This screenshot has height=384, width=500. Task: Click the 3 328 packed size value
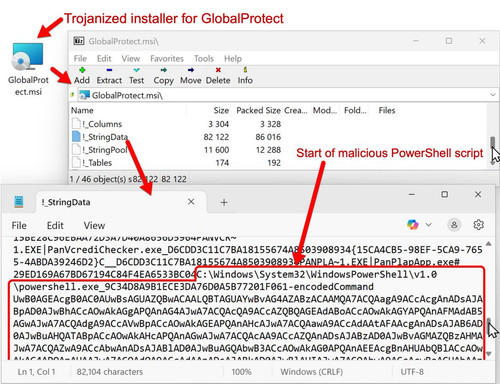tap(270, 124)
